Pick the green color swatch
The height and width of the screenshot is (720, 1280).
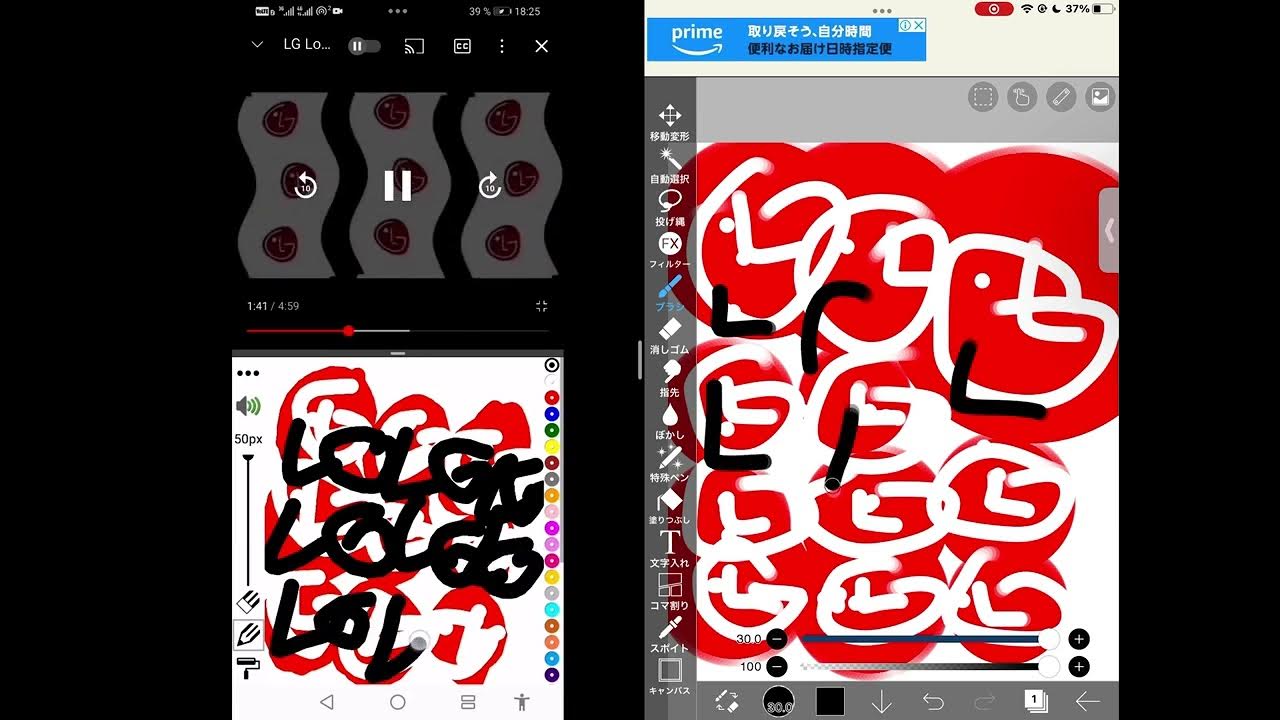click(x=551, y=430)
